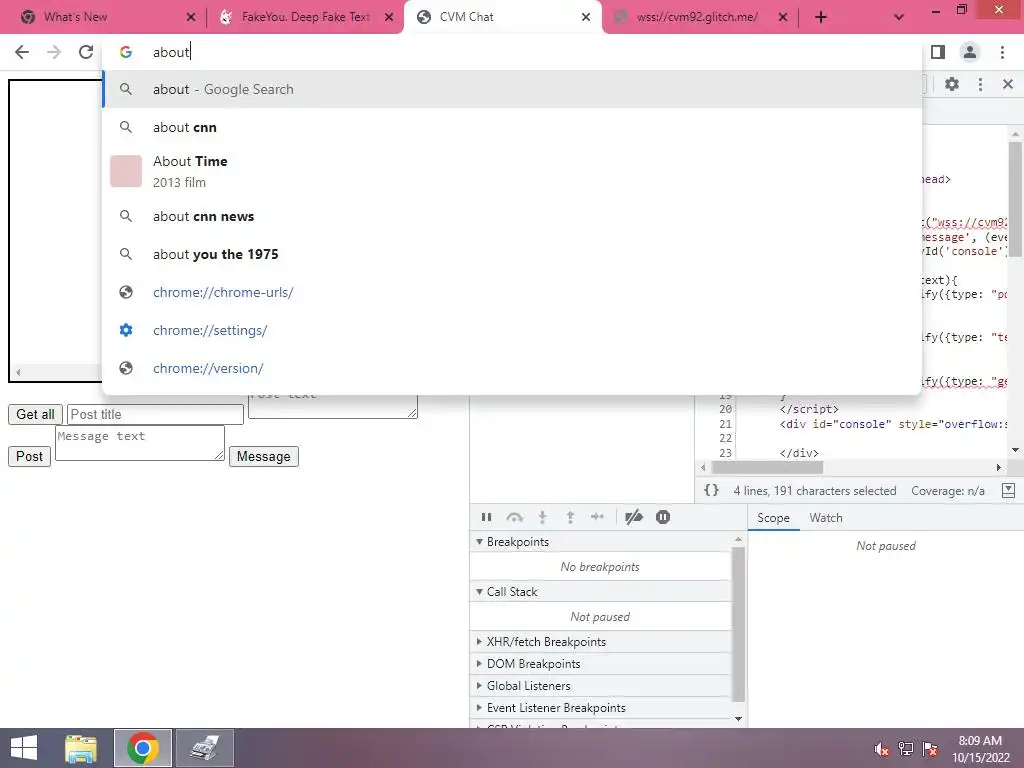The image size is (1024, 768).
Task: Click the source editor vertical scrollbar
Action: coord(1015,199)
